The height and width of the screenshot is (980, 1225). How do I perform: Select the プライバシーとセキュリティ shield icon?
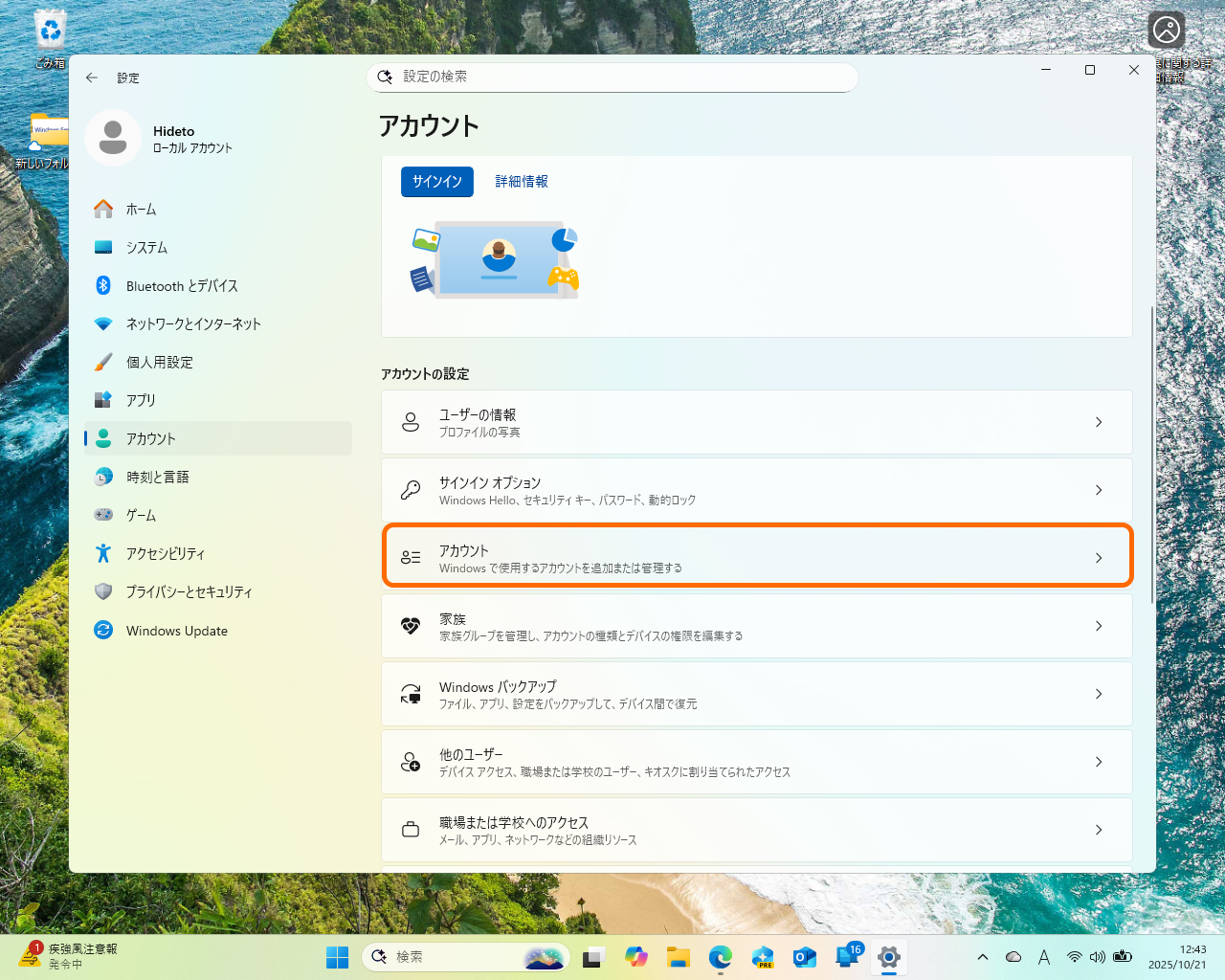pos(103,591)
